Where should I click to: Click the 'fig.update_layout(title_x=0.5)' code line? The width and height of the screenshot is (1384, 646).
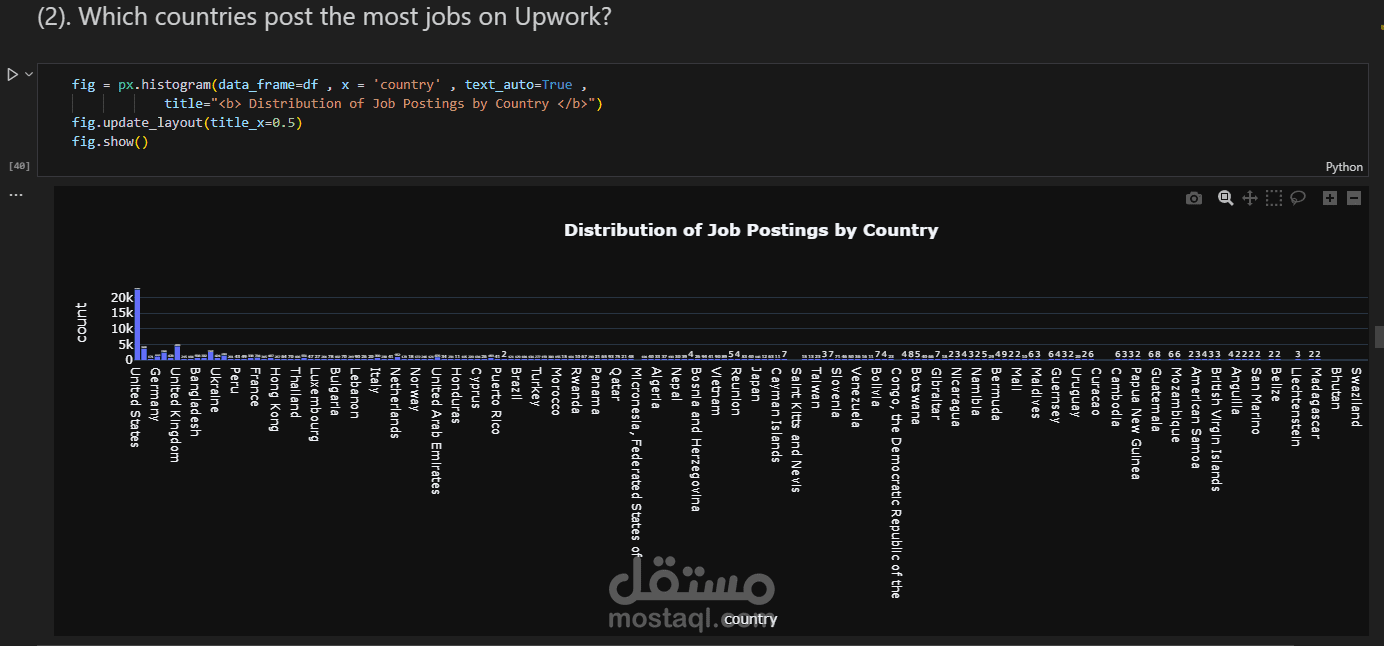coord(187,123)
